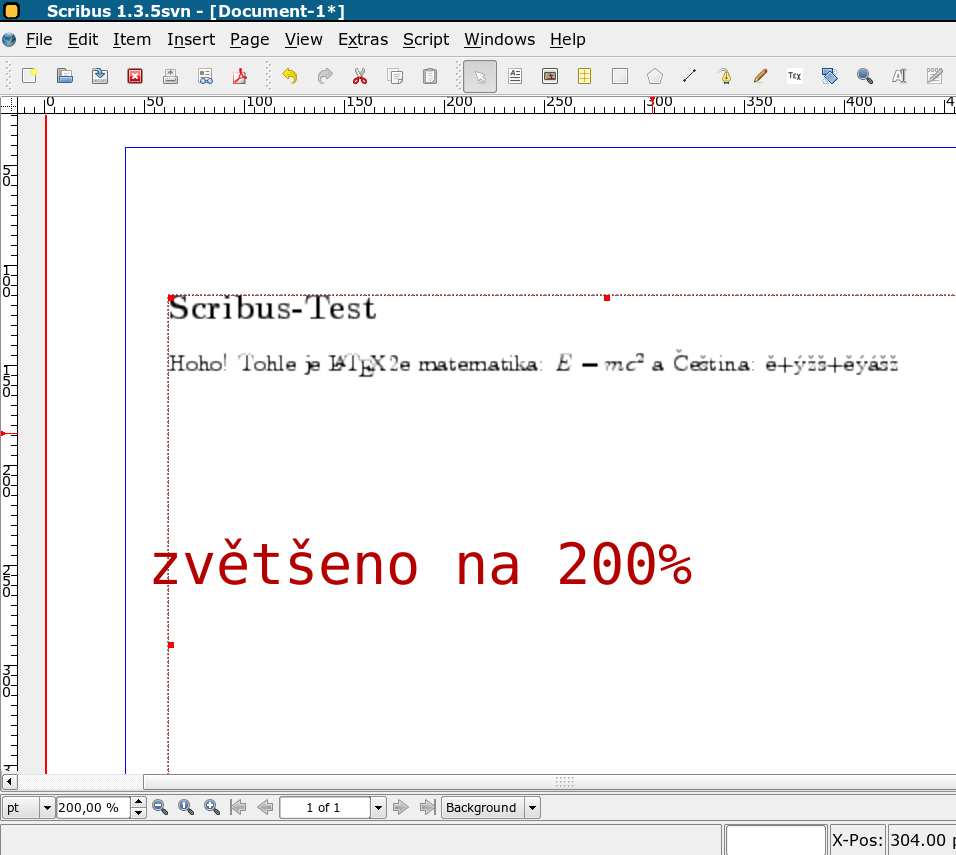Viewport: 956px width, 855px height.
Task: Open the Page menu
Action: (x=249, y=40)
